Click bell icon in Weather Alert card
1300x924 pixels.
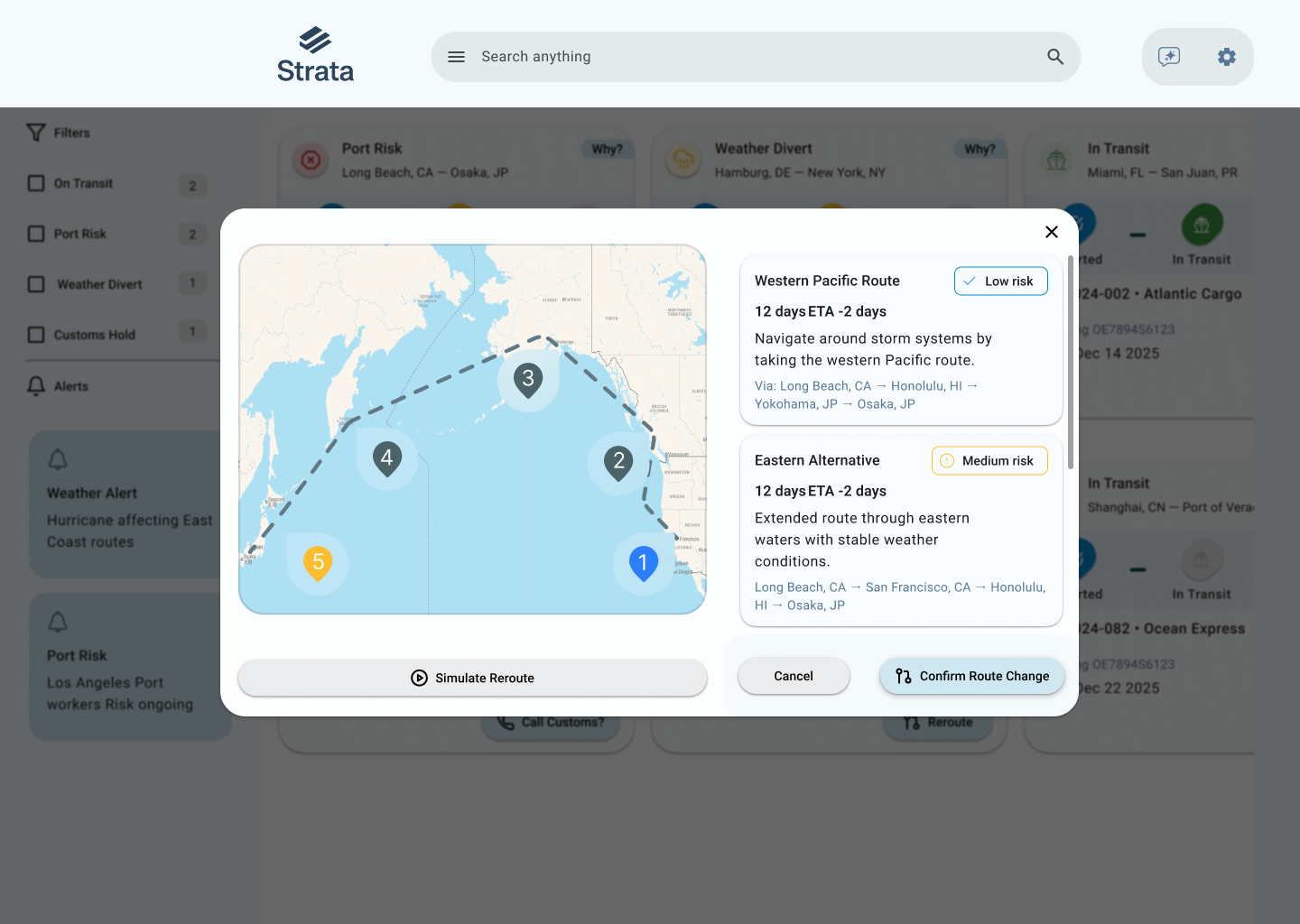point(58,459)
